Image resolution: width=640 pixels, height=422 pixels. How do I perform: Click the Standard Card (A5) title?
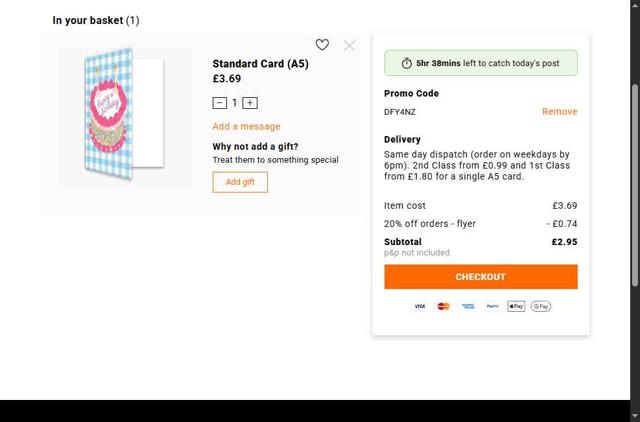coord(260,64)
